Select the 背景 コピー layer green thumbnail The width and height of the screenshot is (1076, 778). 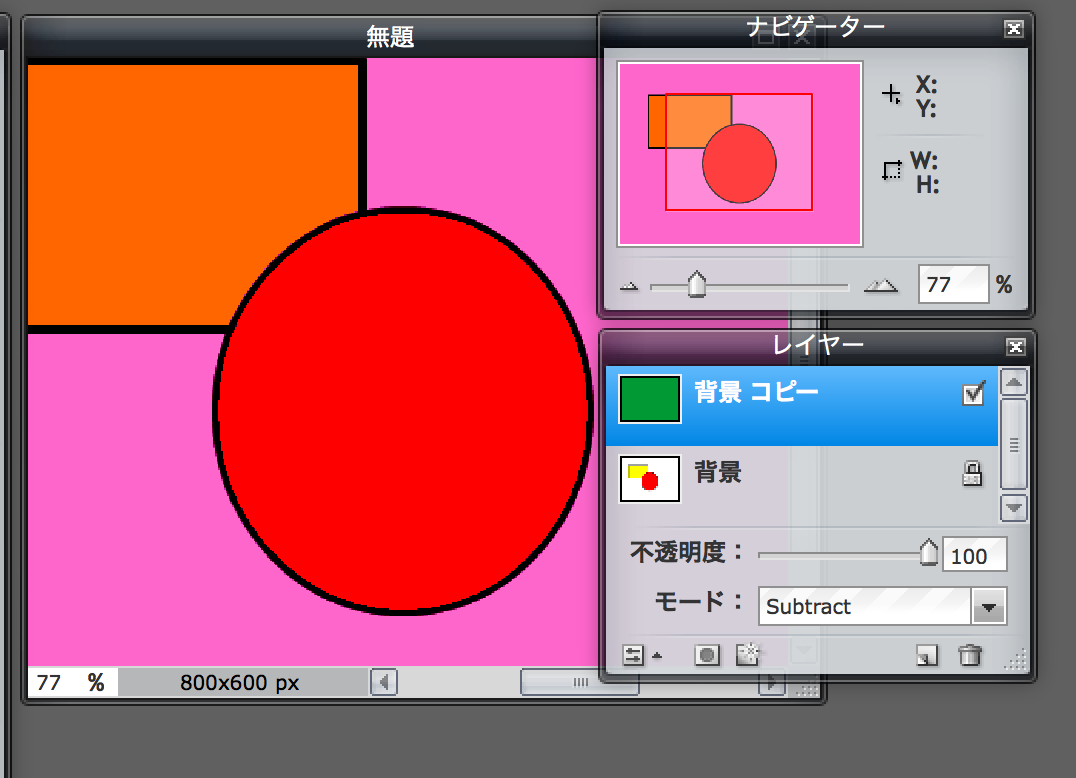pyautogui.click(x=650, y=399)
